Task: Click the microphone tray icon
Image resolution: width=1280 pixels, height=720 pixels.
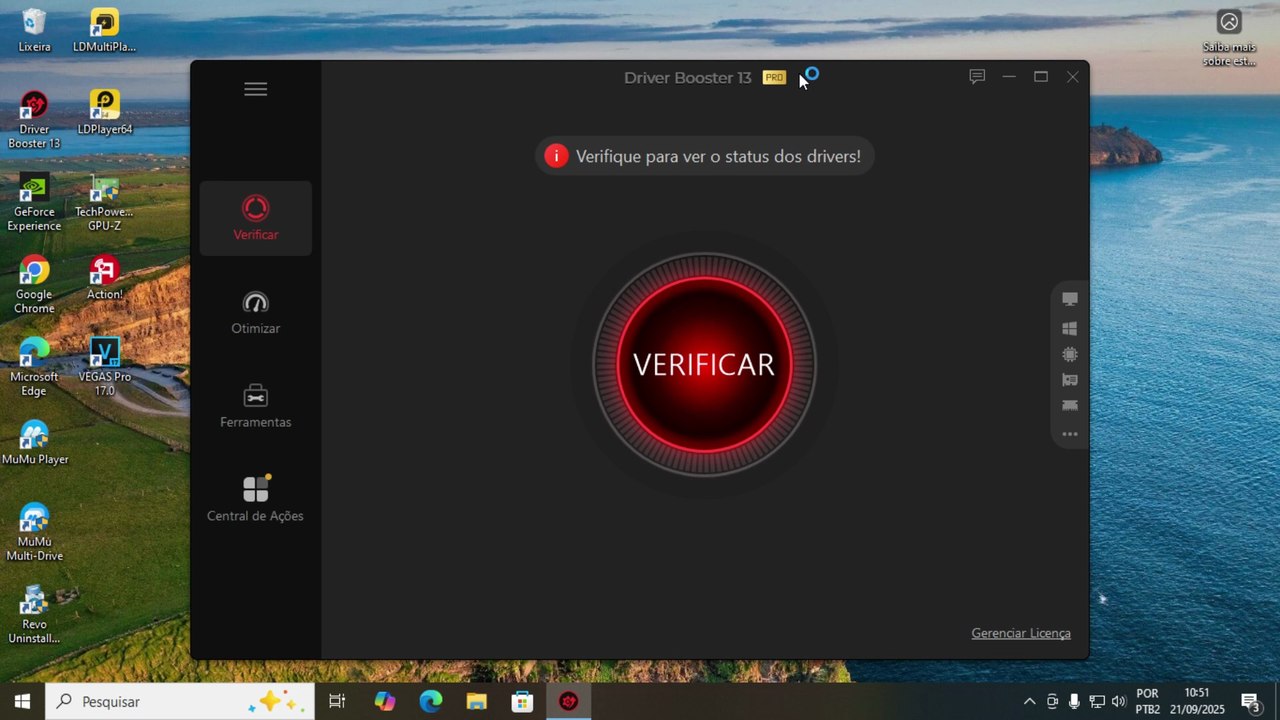Action: point(1074,701)
